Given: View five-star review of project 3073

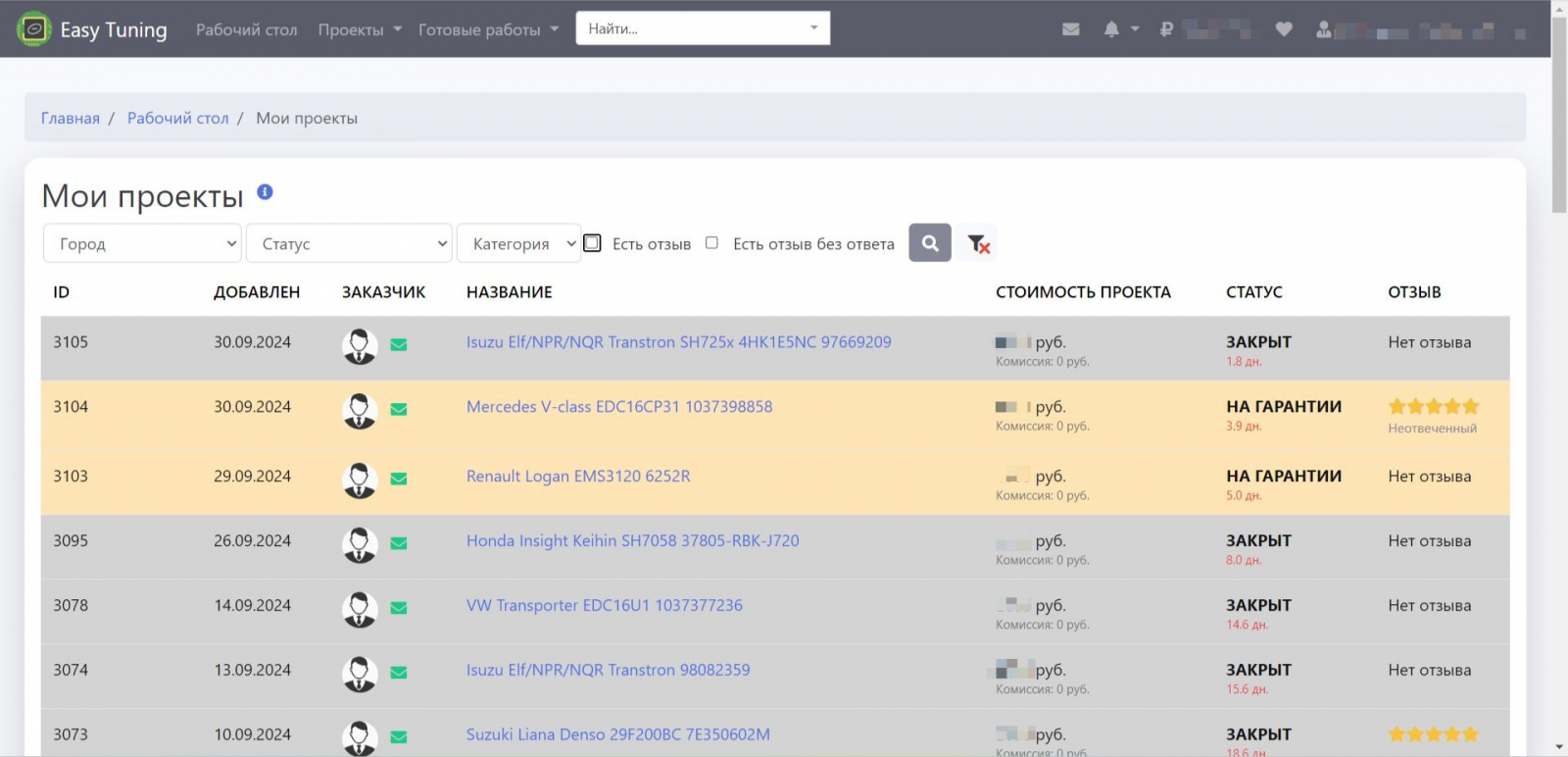Looking at the screenshot, I should [1434, 733].
